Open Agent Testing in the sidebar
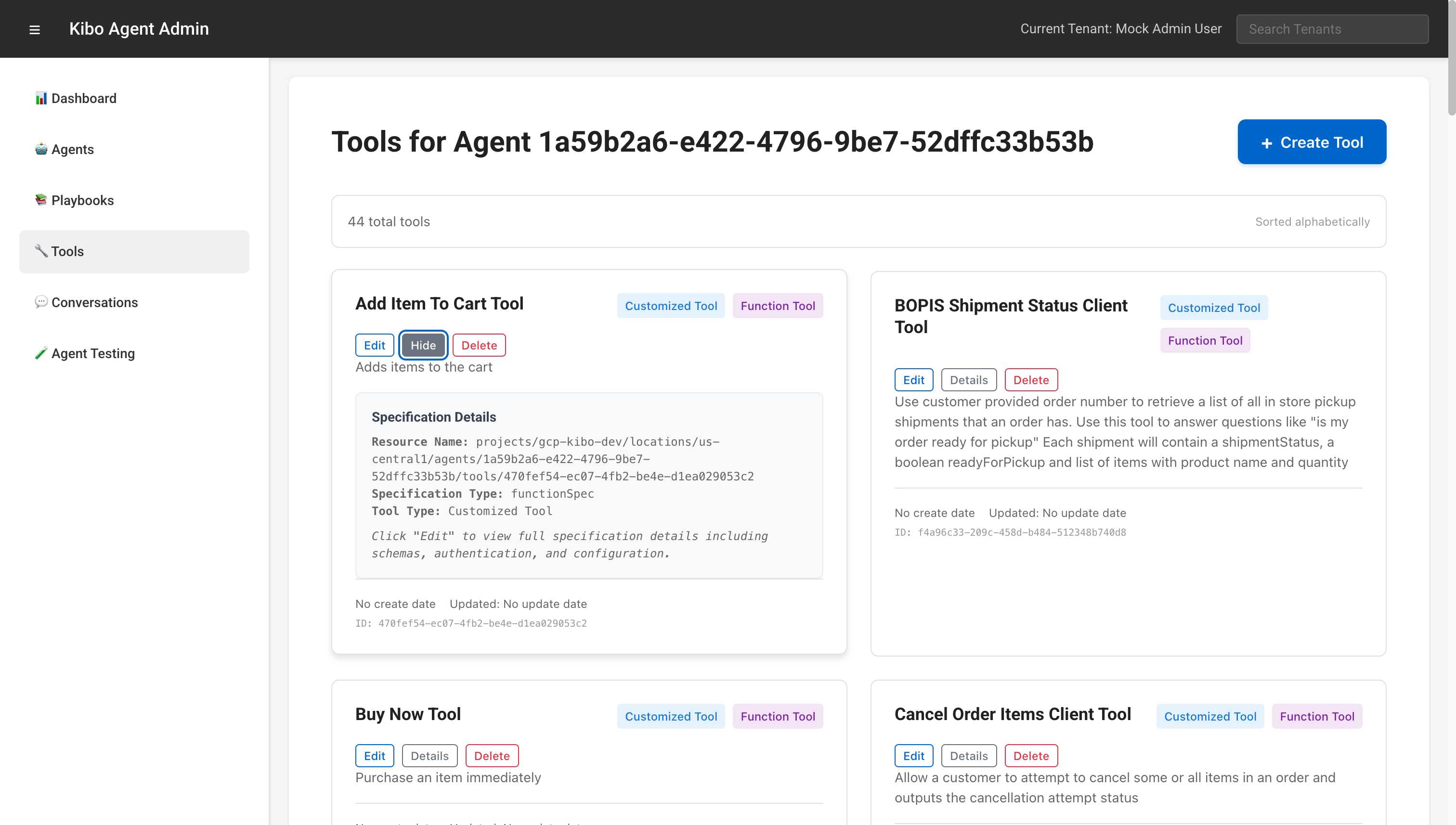1456x825 pixels. [x=134, y=354]
